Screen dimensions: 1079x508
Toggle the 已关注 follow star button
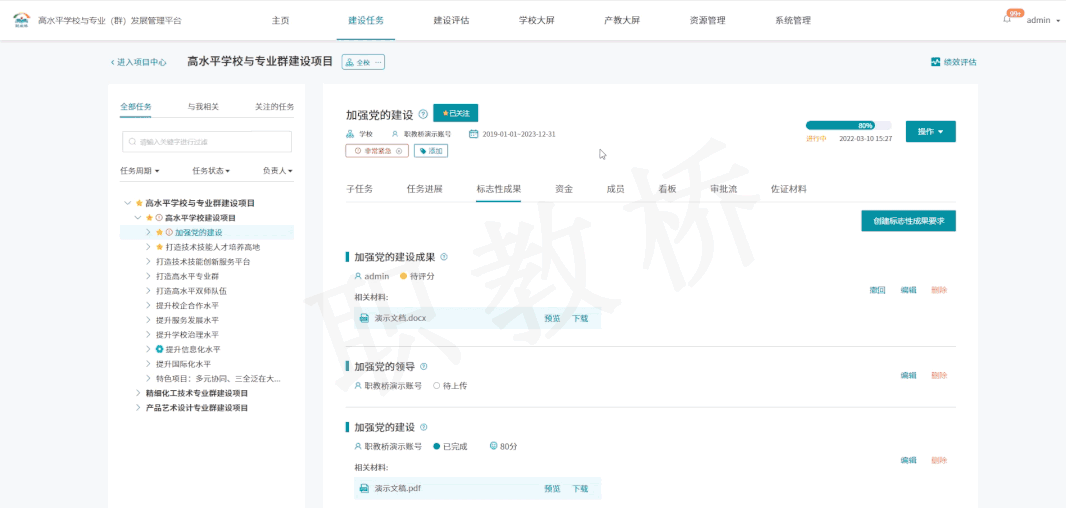click(x=456, y=113)
